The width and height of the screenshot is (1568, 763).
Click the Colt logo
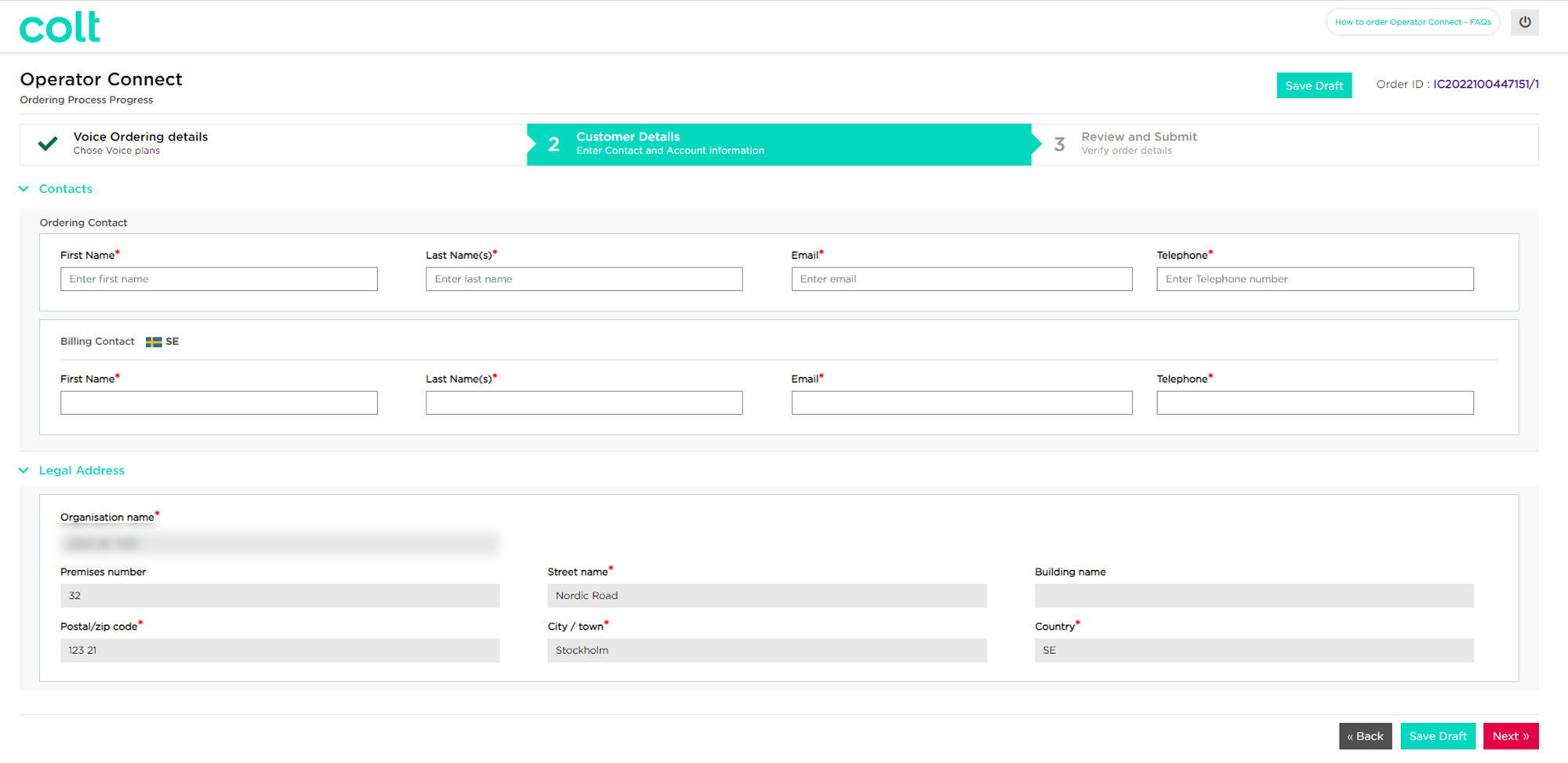pyautogui.click(x=59, y=26)
